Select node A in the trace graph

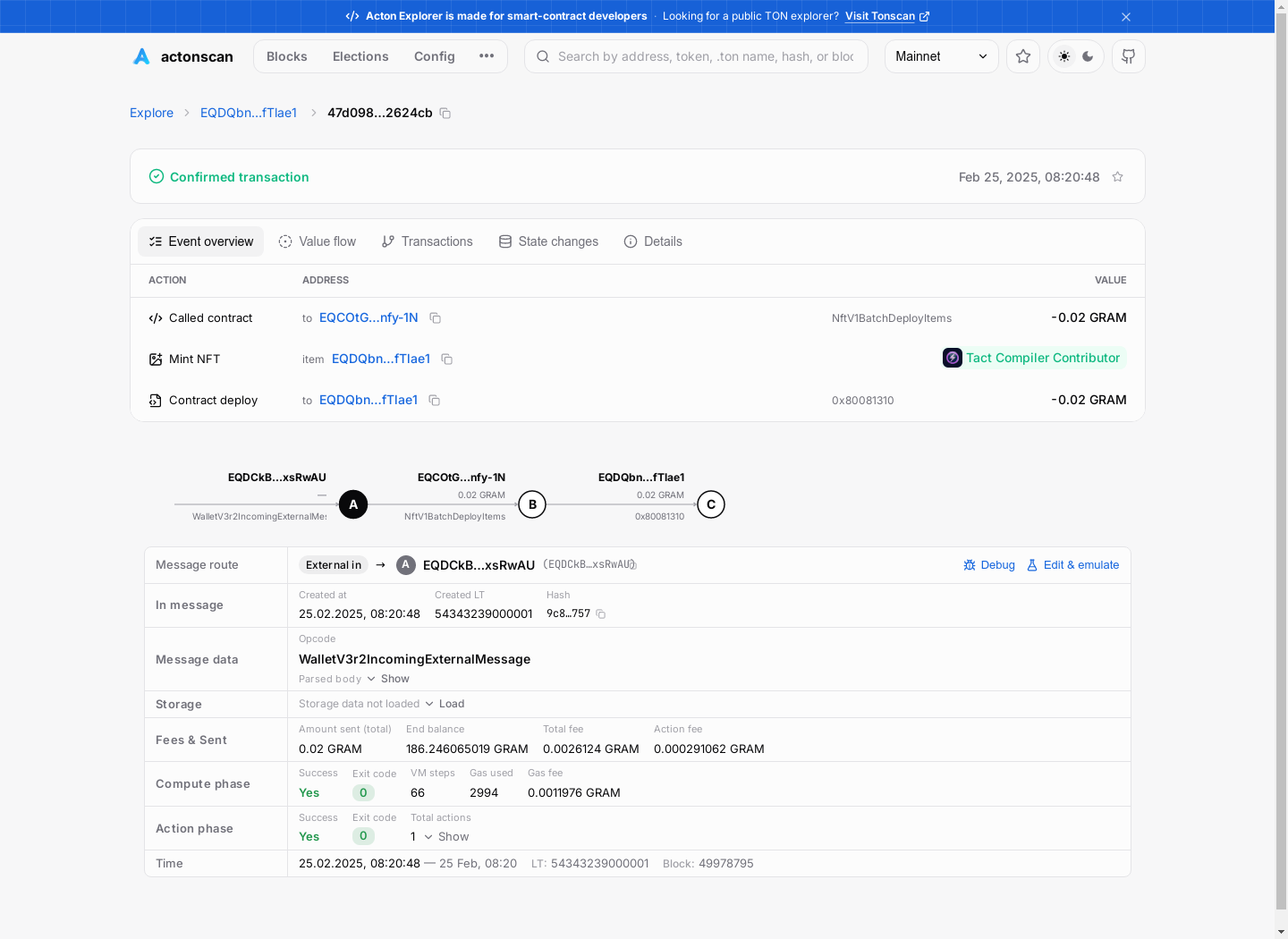point(353,504)
